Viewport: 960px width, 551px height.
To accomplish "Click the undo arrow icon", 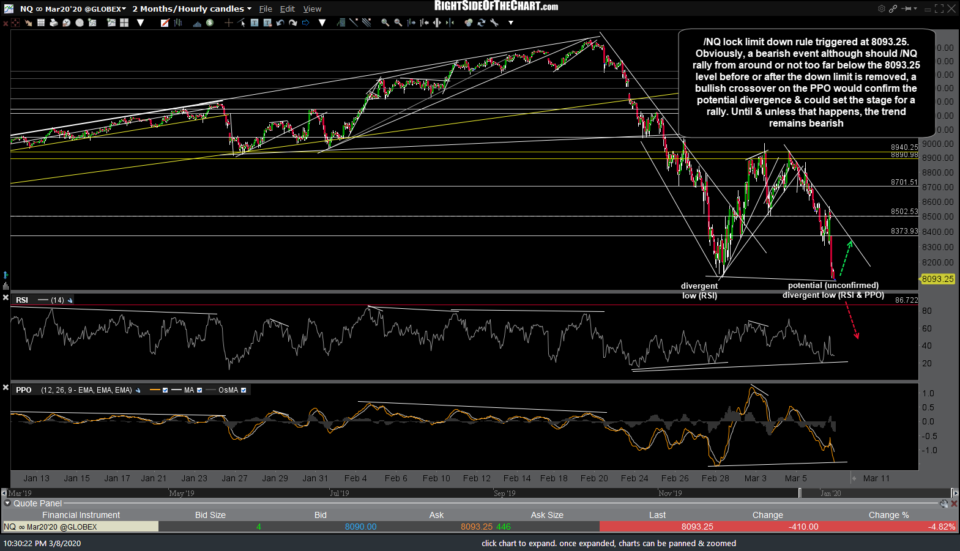I will pyautogui.click(x=280, y=23).
